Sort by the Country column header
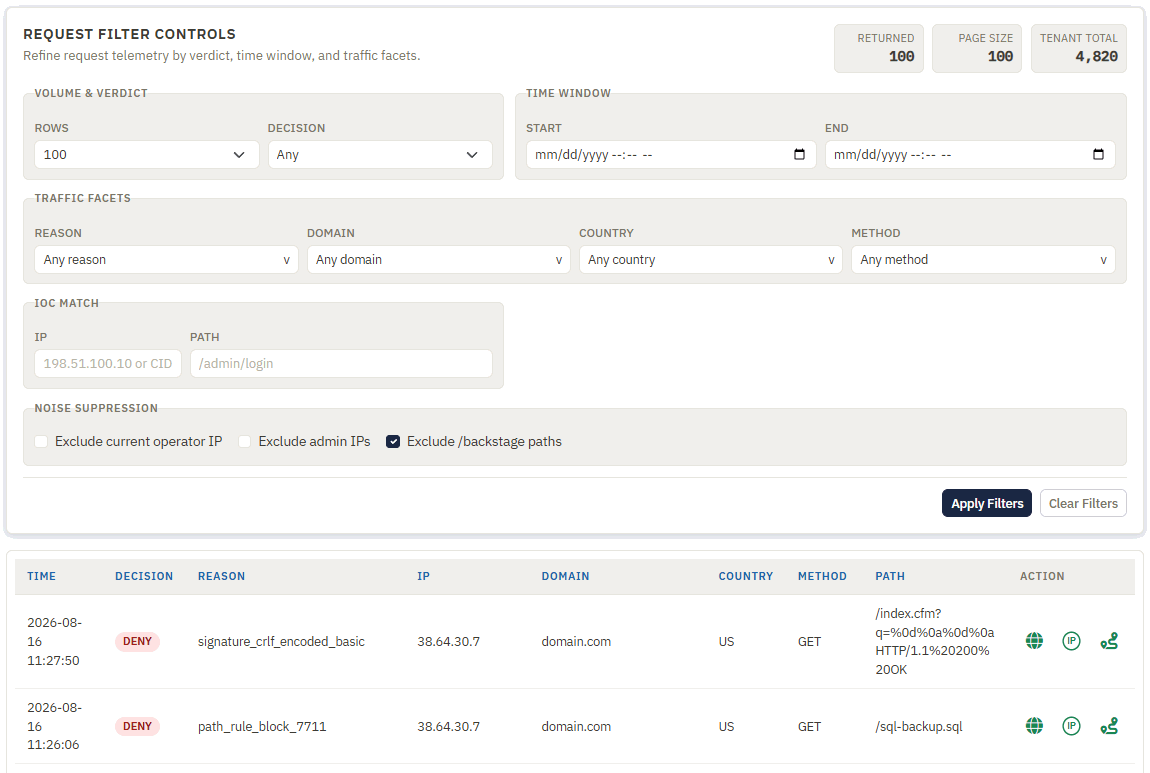1150x773 pixels. tap(746, 576)
